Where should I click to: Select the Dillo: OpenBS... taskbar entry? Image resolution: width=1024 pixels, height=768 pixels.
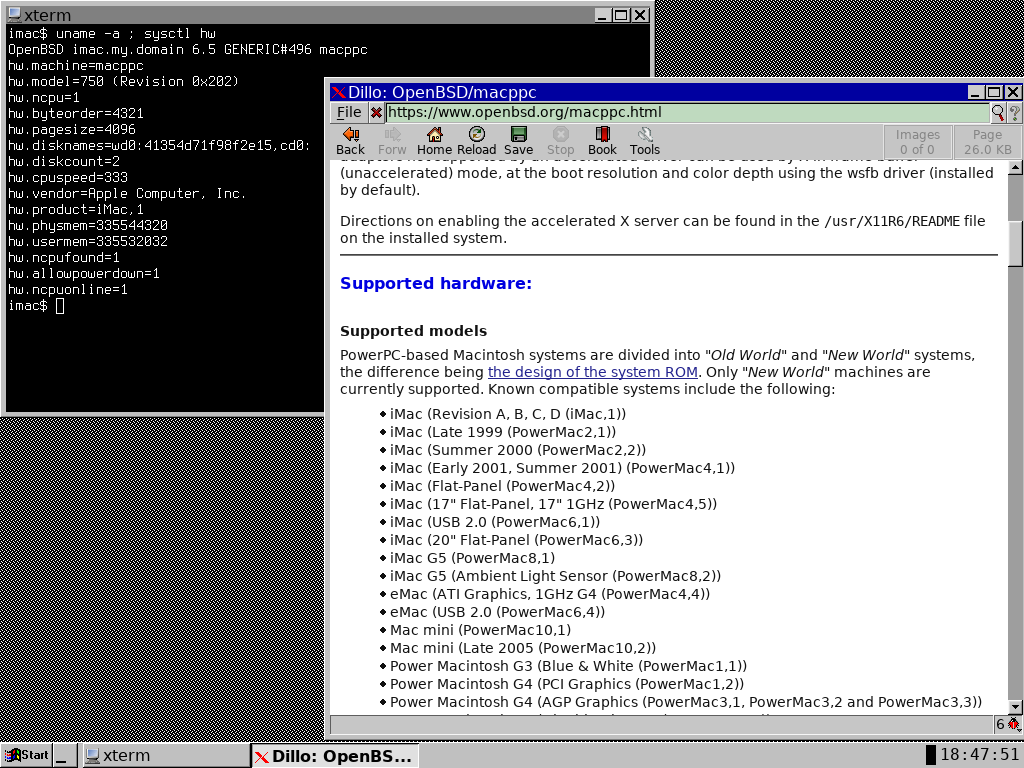pos(335,756)
